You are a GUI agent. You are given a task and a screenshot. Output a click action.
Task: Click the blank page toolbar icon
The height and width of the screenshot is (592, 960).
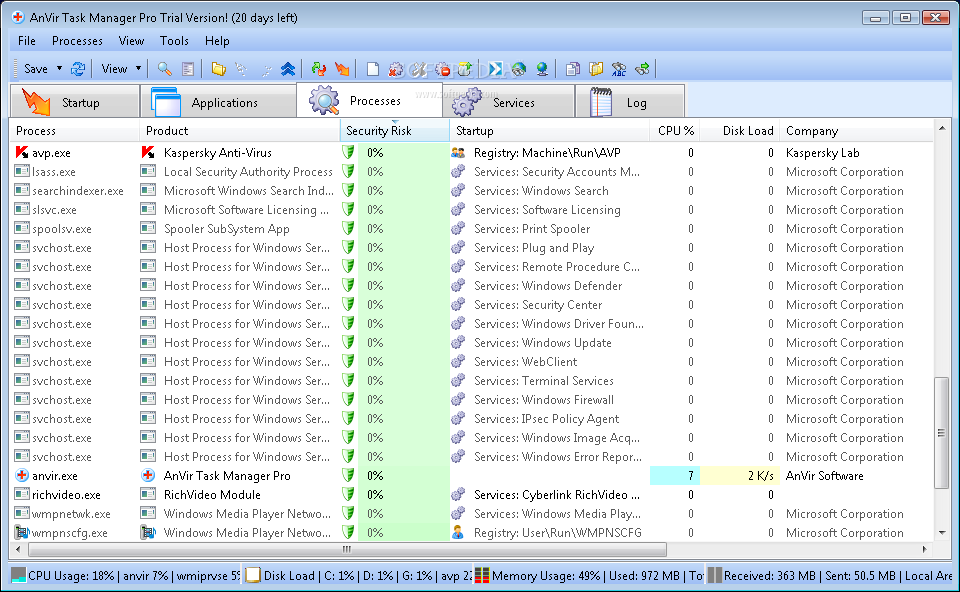[x=373, y=69]
